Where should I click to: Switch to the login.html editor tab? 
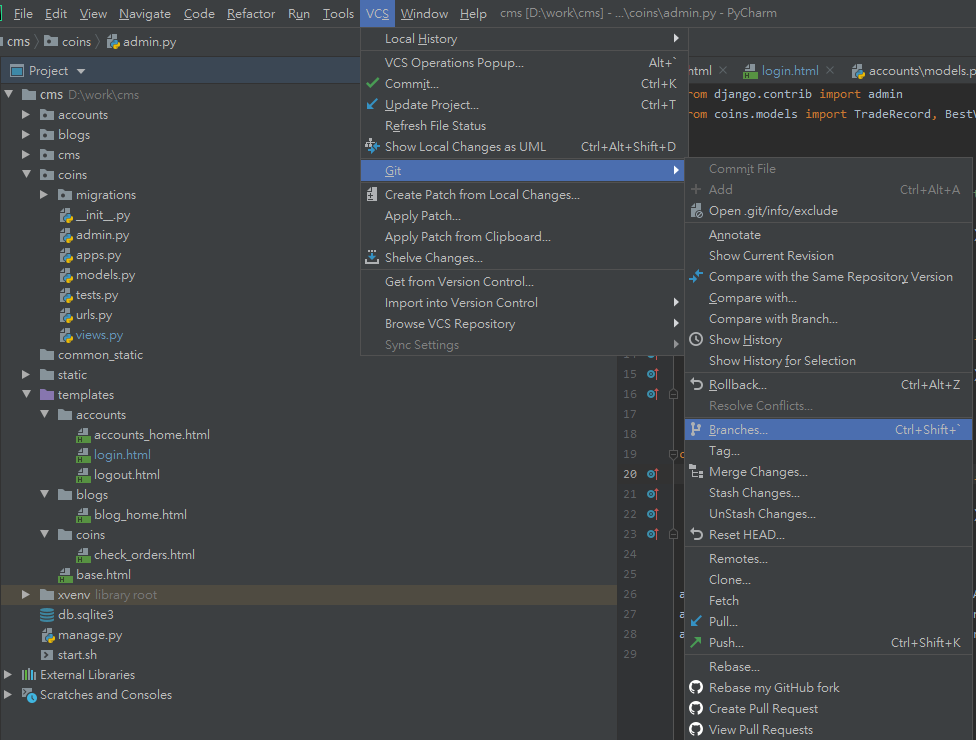tap(790, 71)
